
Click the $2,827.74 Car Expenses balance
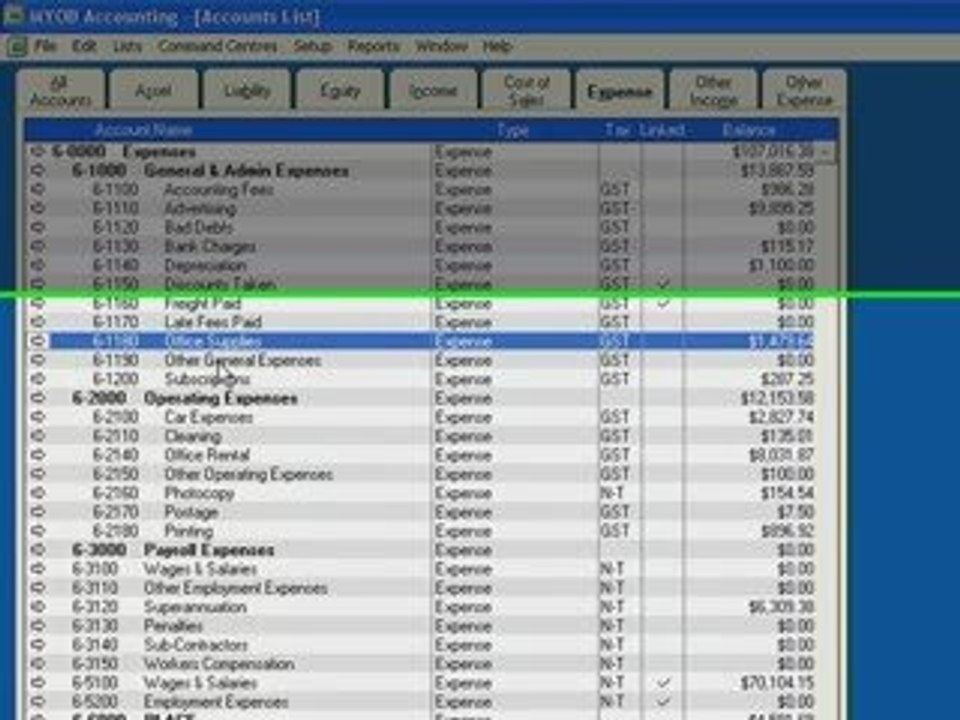click(x=781, y=417)
